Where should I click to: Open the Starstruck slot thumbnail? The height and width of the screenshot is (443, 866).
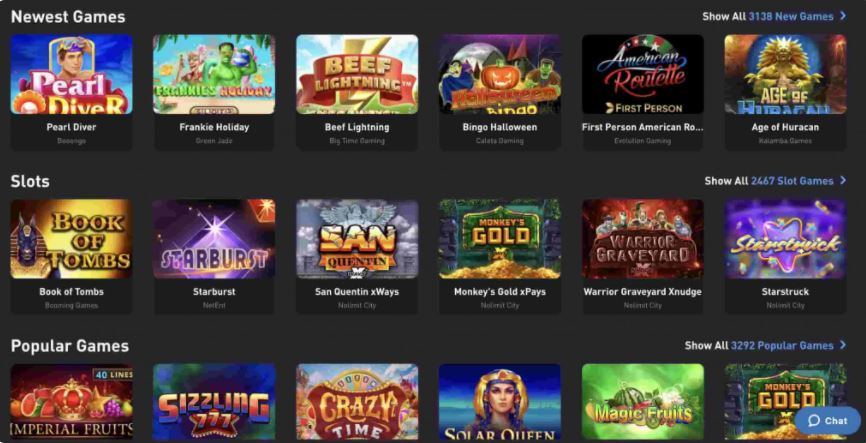[785, 239]
